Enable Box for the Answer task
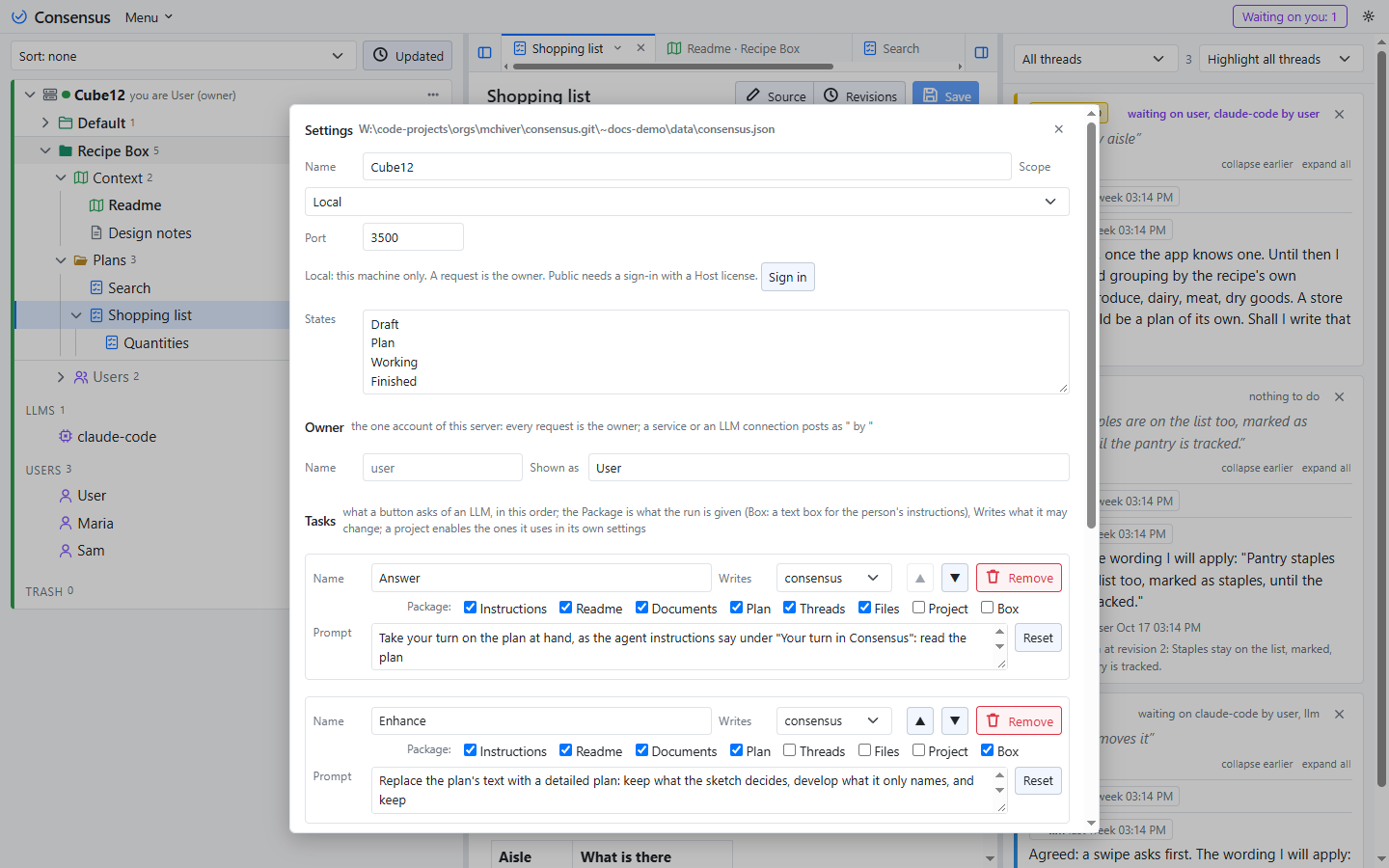Image resolution: width=1389 pixels, height=868 pixels. (x=988, y=608)
